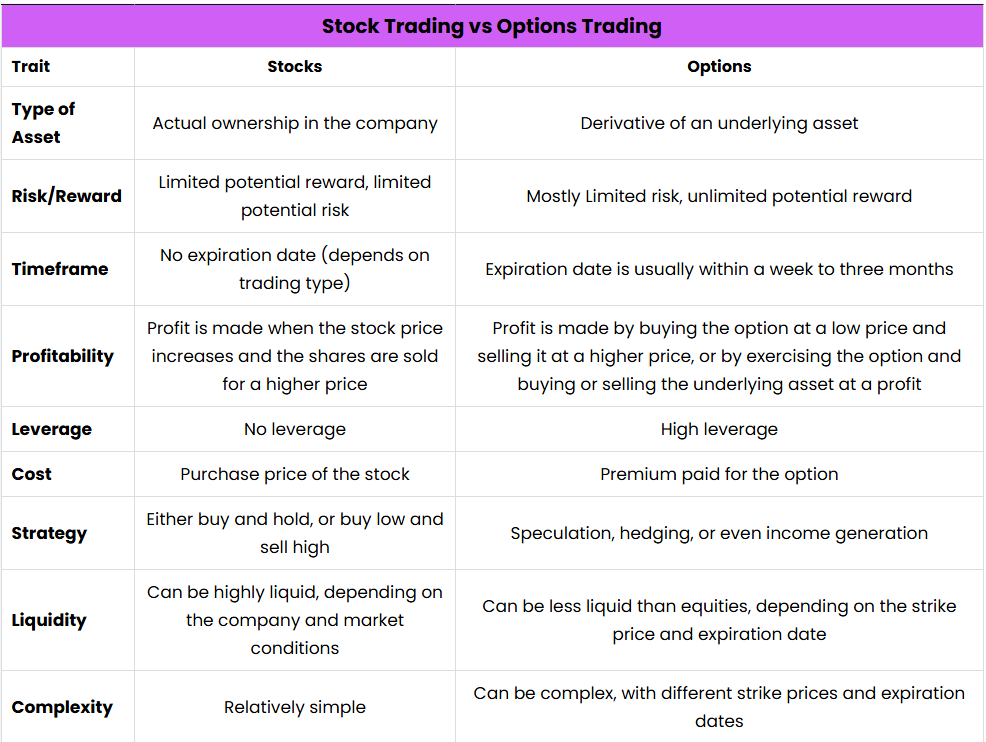Viewport: 986px width, 742px height.
Task: Click the 'Complexity' row label
Action: tap(62, 707)
